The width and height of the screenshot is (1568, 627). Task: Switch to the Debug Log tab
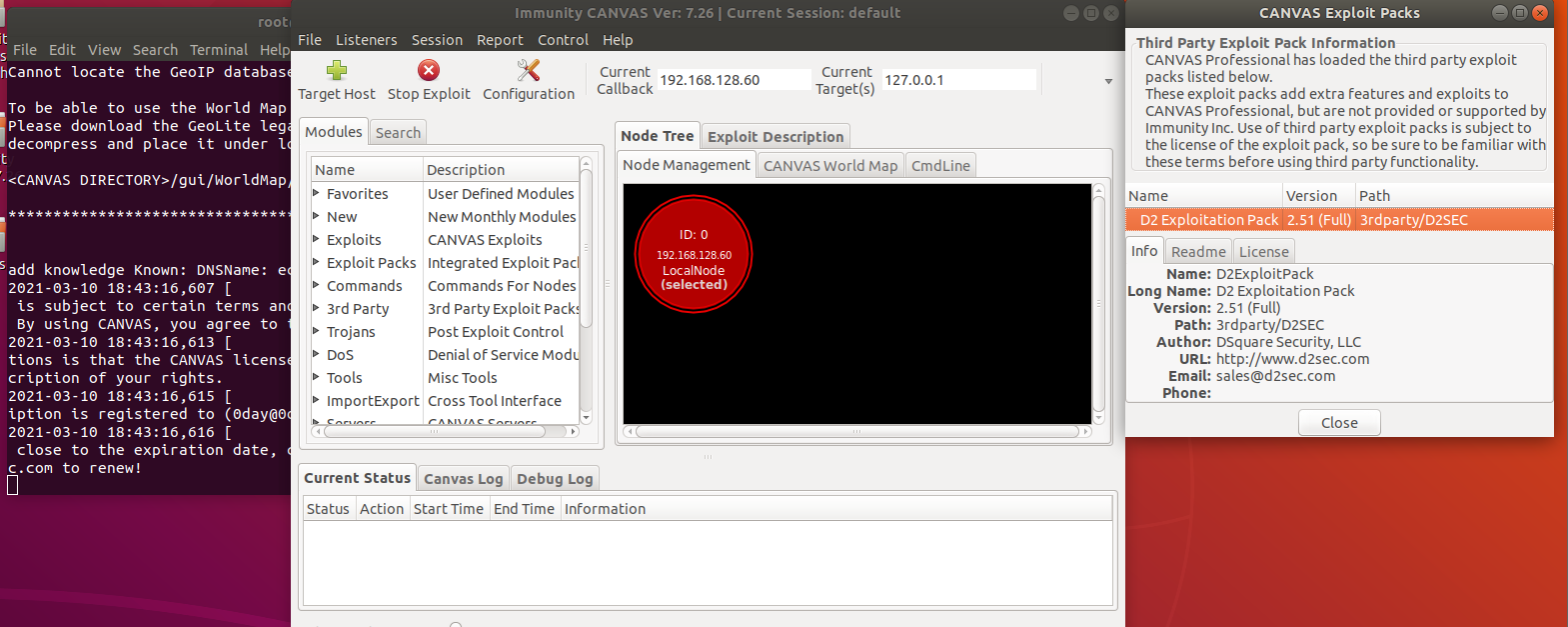click(x=555, y=479)
